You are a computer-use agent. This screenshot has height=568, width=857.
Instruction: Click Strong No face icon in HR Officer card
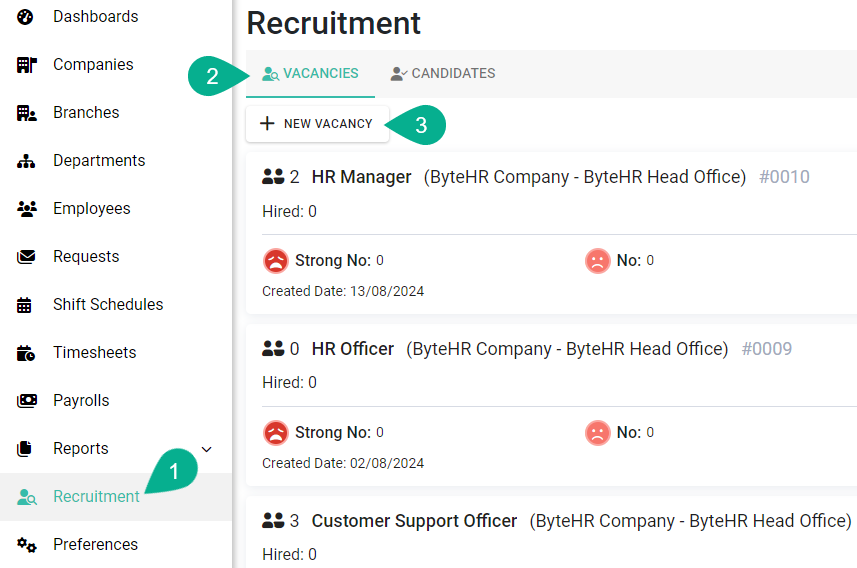[x=276, y=433]
